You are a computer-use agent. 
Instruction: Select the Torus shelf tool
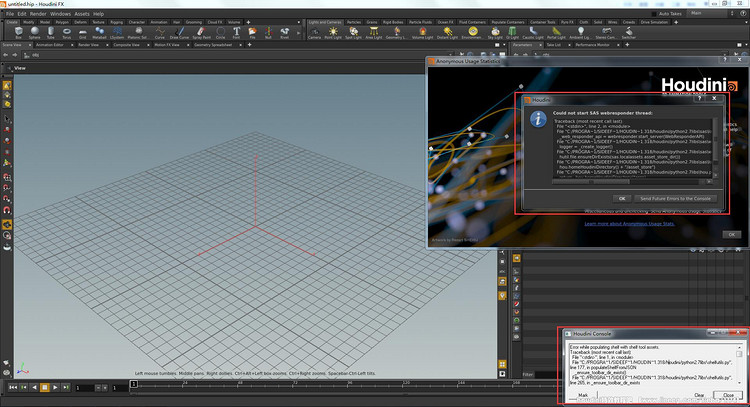(x=67, y=33)
